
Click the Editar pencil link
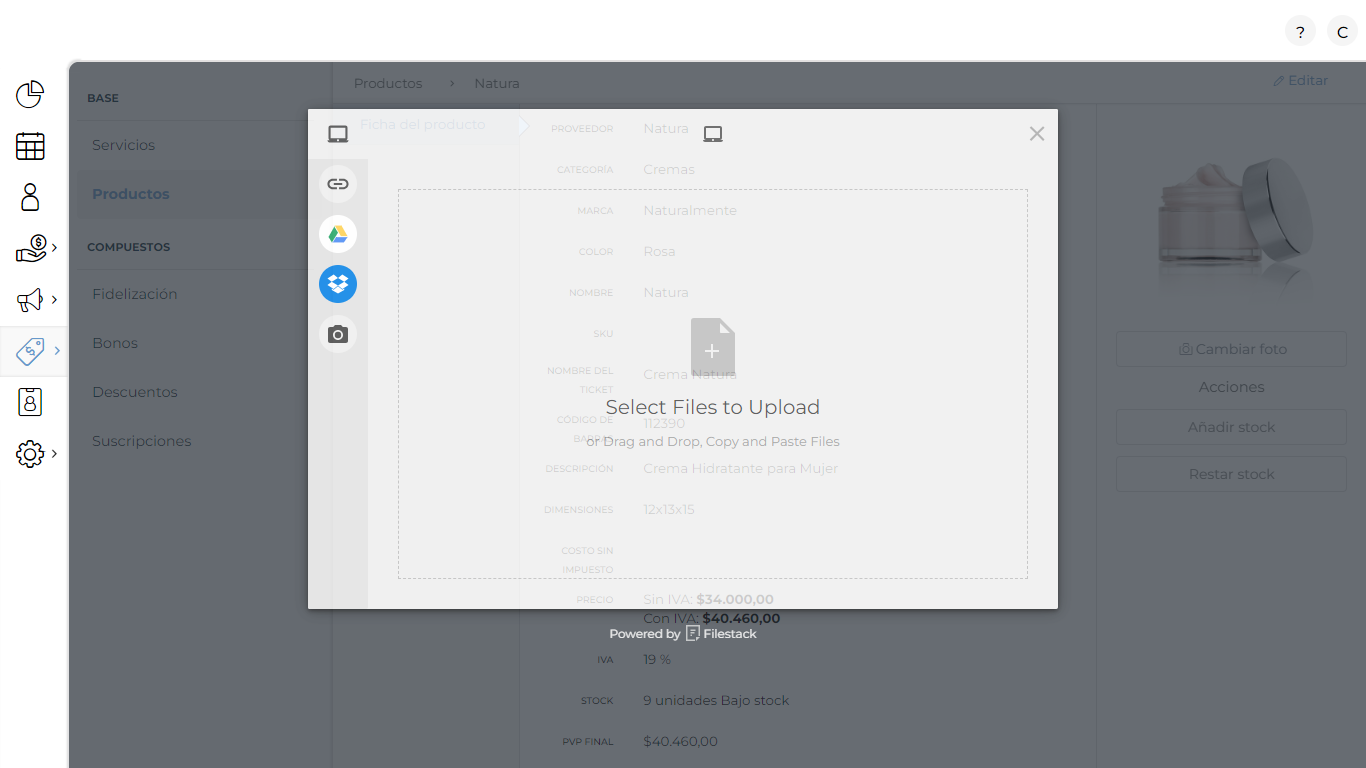pyautogui.click(x=1300, y=80)
